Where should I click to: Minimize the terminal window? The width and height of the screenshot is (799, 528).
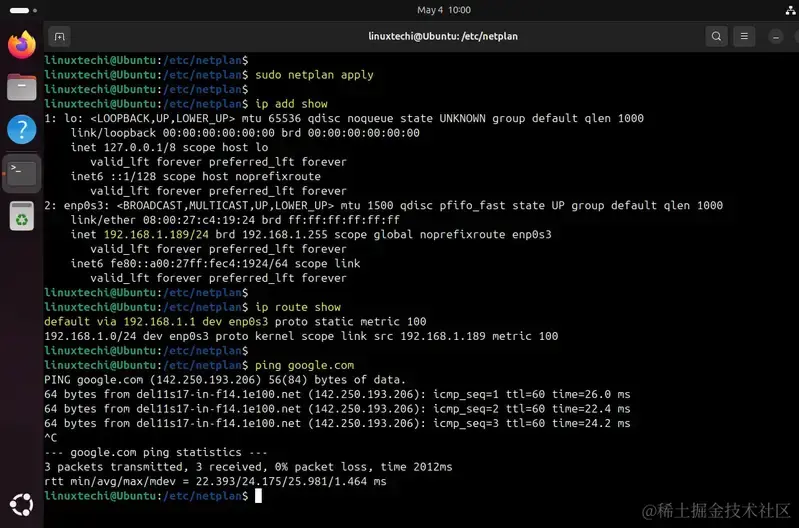point(776,37)
